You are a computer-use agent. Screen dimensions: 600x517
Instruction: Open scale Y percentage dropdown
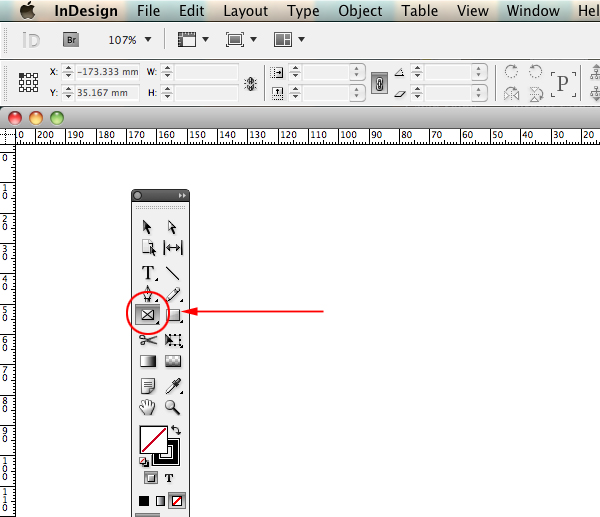coord(357,93)
